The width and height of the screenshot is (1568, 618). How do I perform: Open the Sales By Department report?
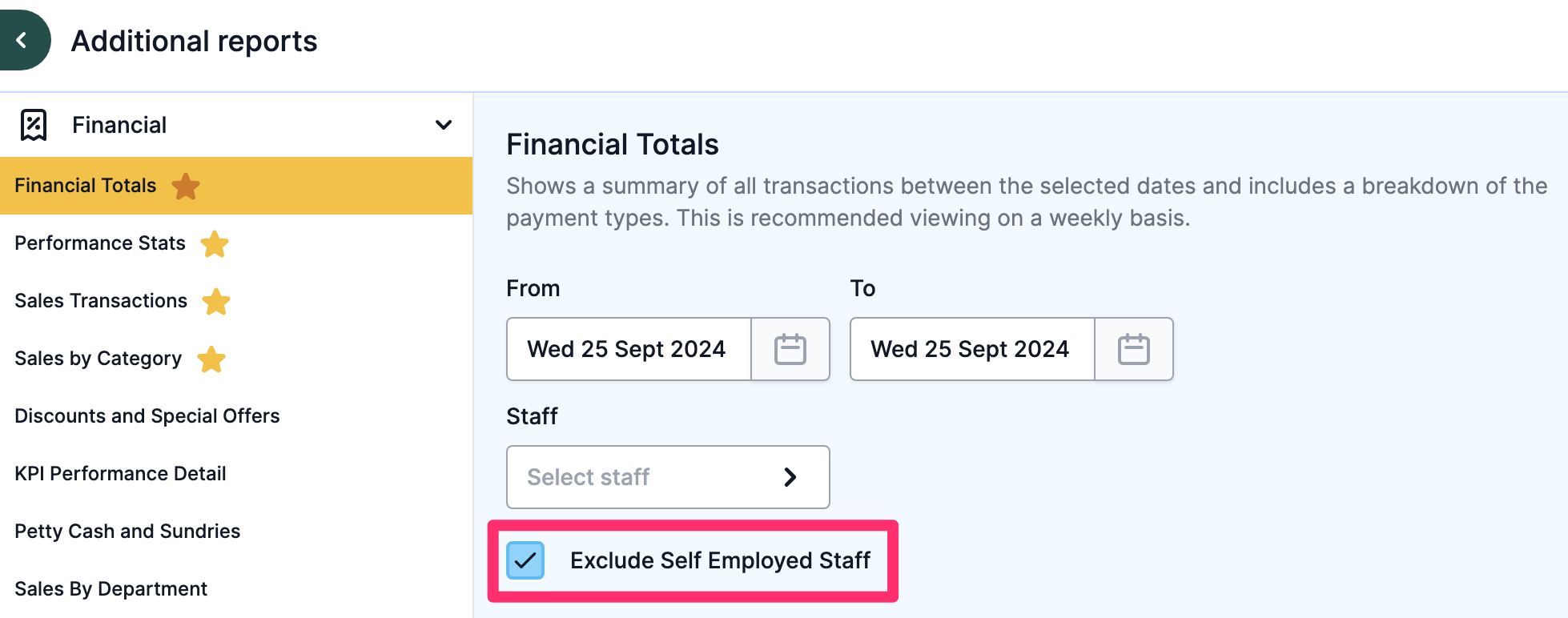point(111,589)
